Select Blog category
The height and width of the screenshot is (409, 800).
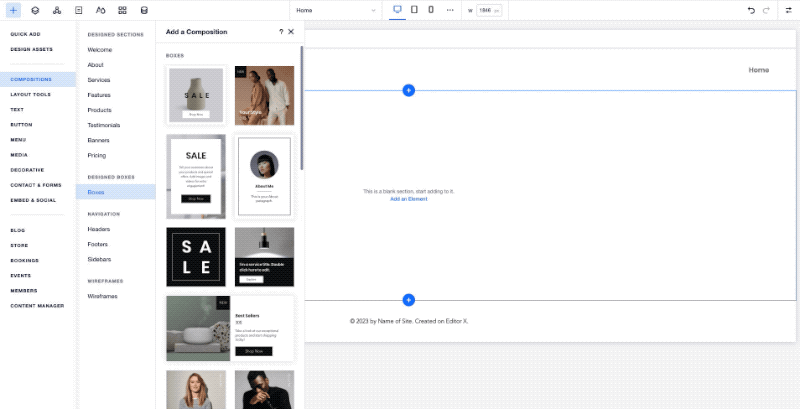[18, 231]
